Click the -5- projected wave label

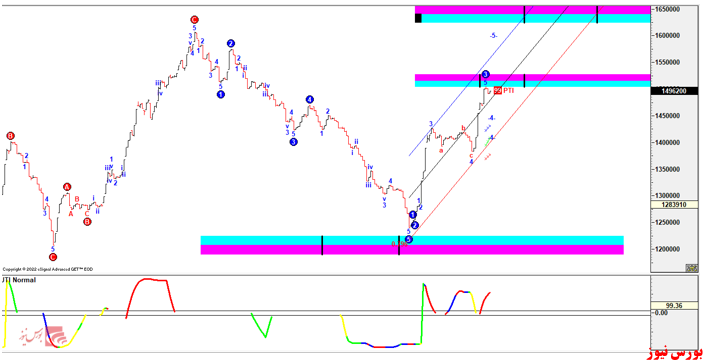tap(493, 36)
